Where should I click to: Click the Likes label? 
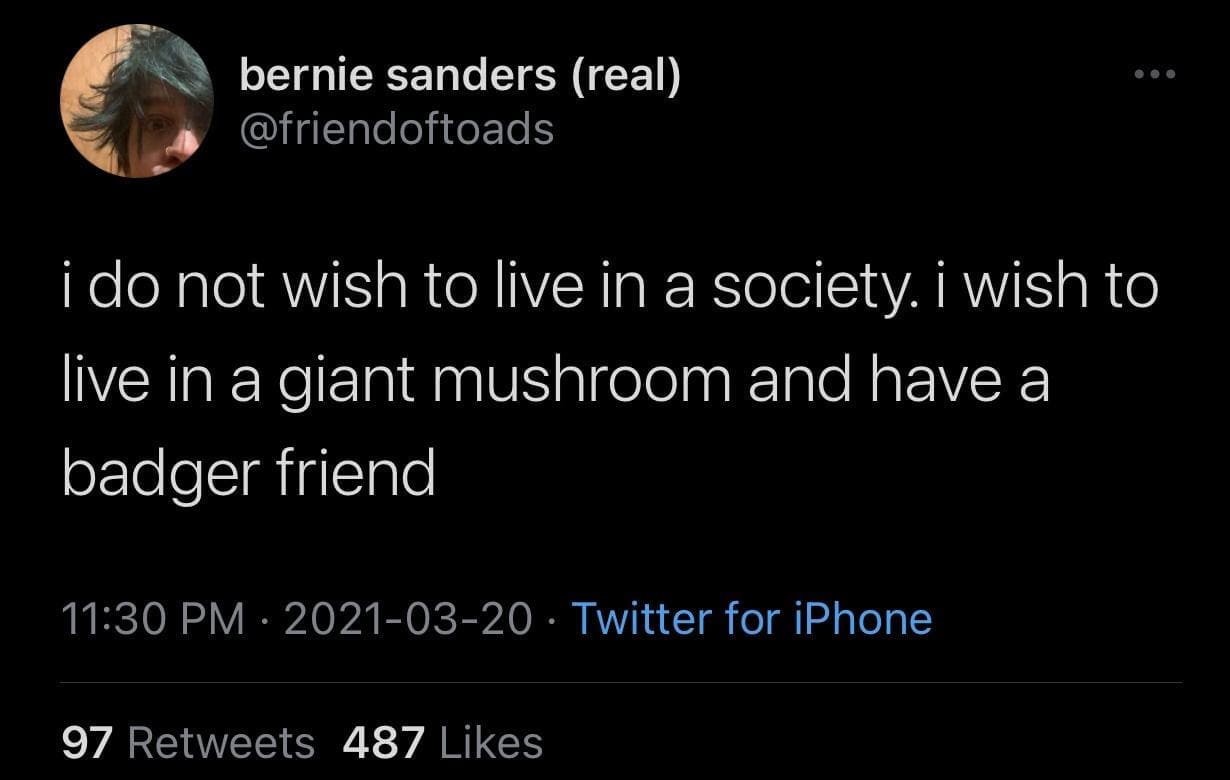pos(490,742)
